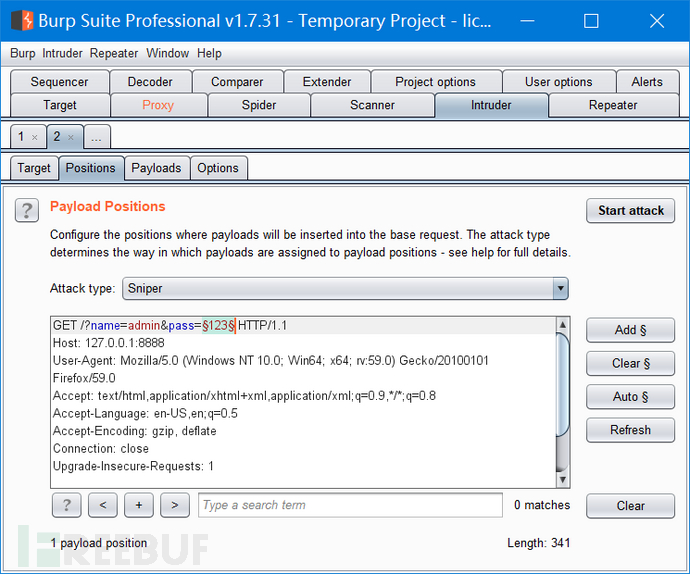Click the Refresh button

pyautogui.click(x=630, y=430)
